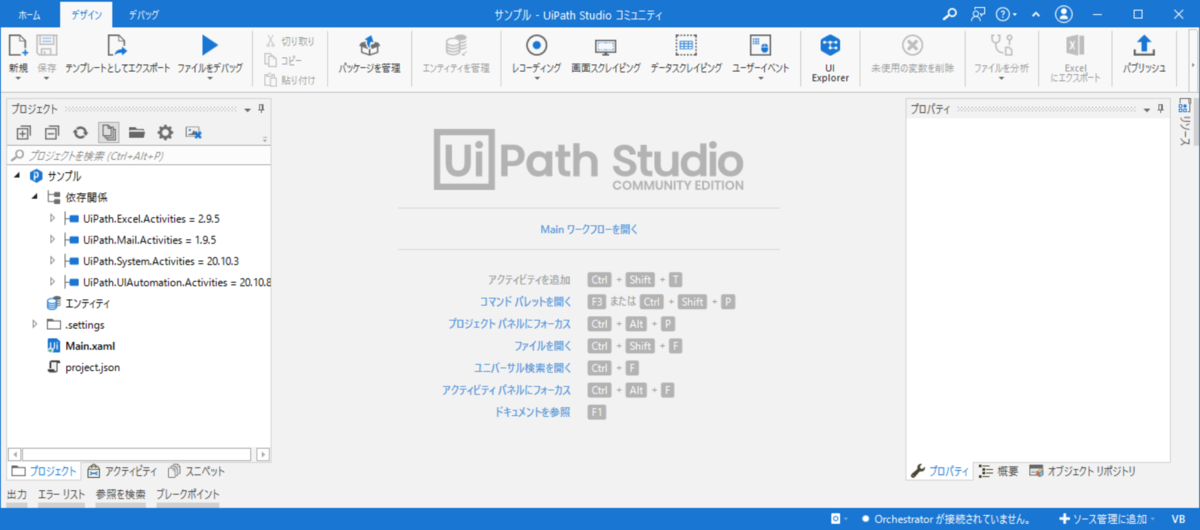Switch to Project (プロジェクト) bottom tab
The image size is (1200, 530).
tap(43, 471)
